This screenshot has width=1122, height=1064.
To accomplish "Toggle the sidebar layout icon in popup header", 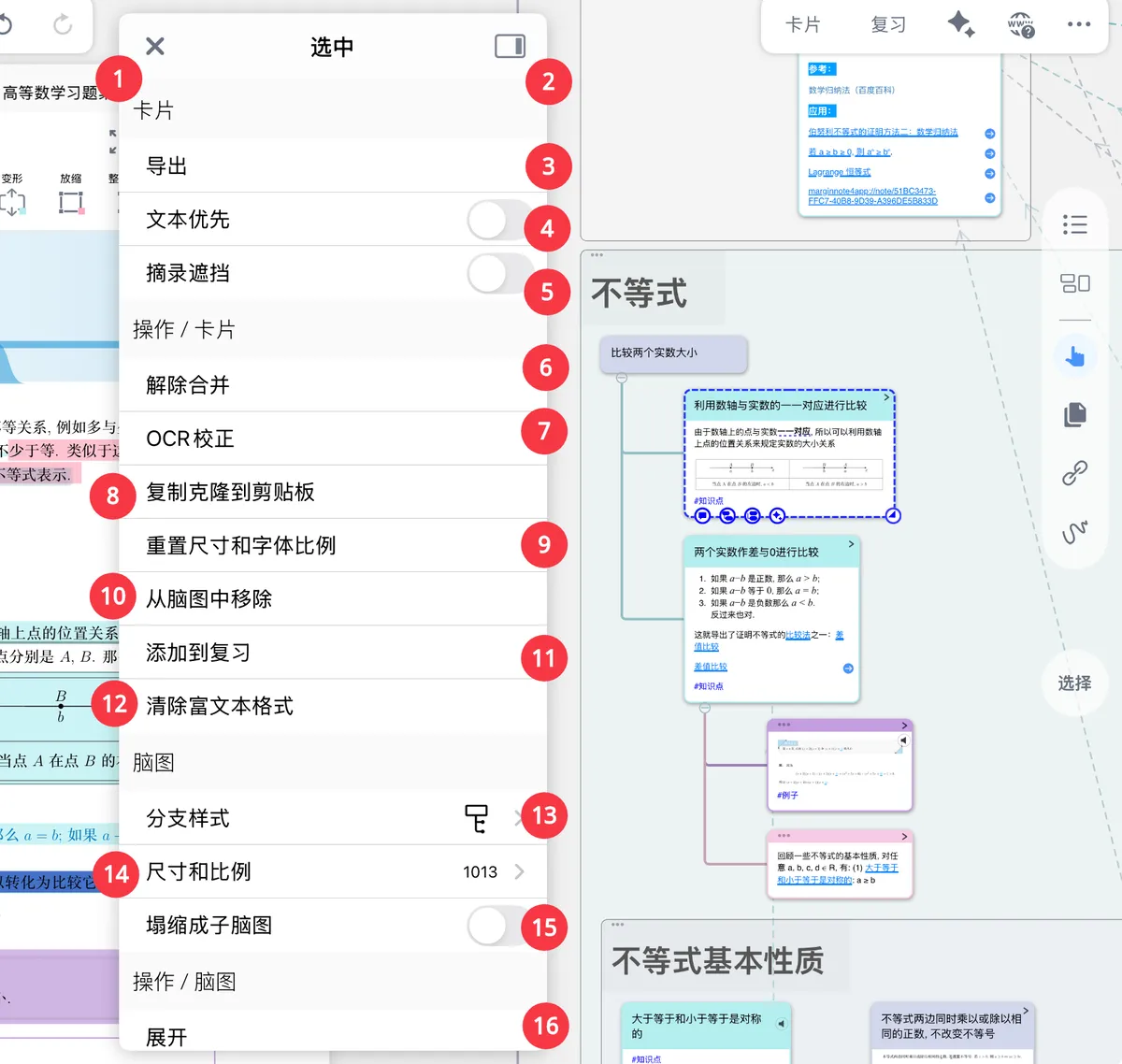I will [x=510, y=46].
